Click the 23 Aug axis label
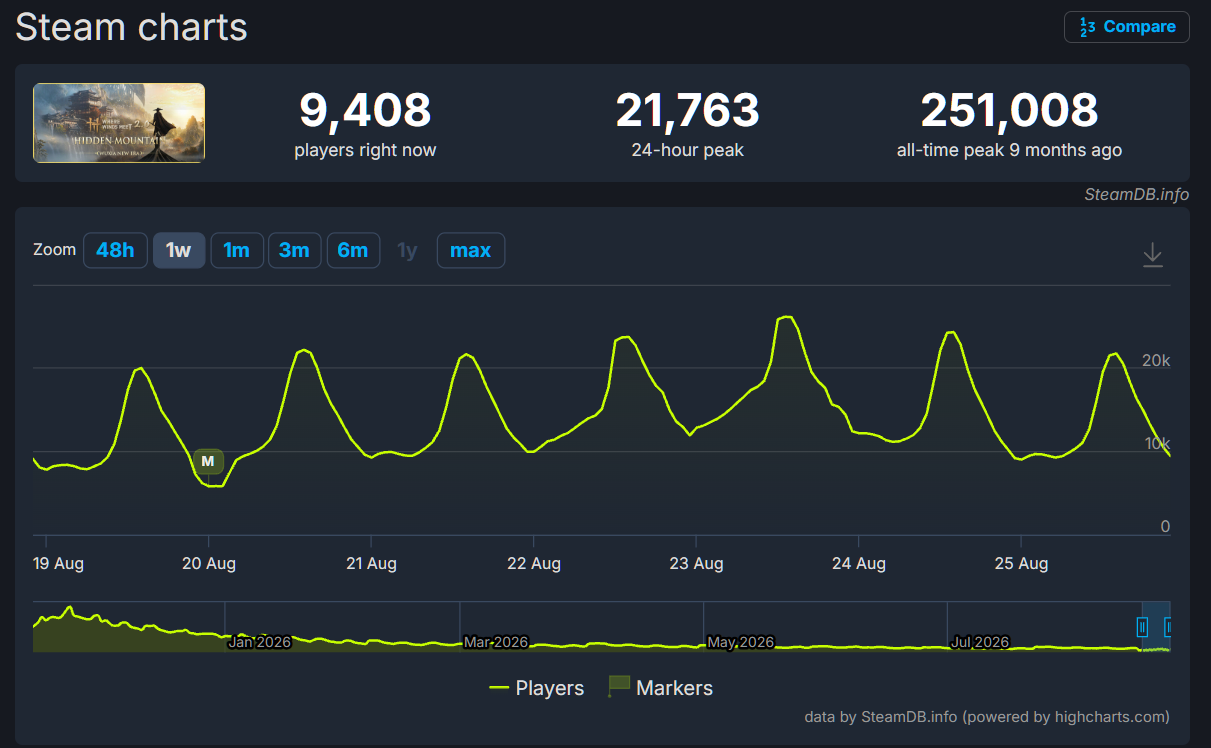This screenshot has width=1211, height=748. 696,563
